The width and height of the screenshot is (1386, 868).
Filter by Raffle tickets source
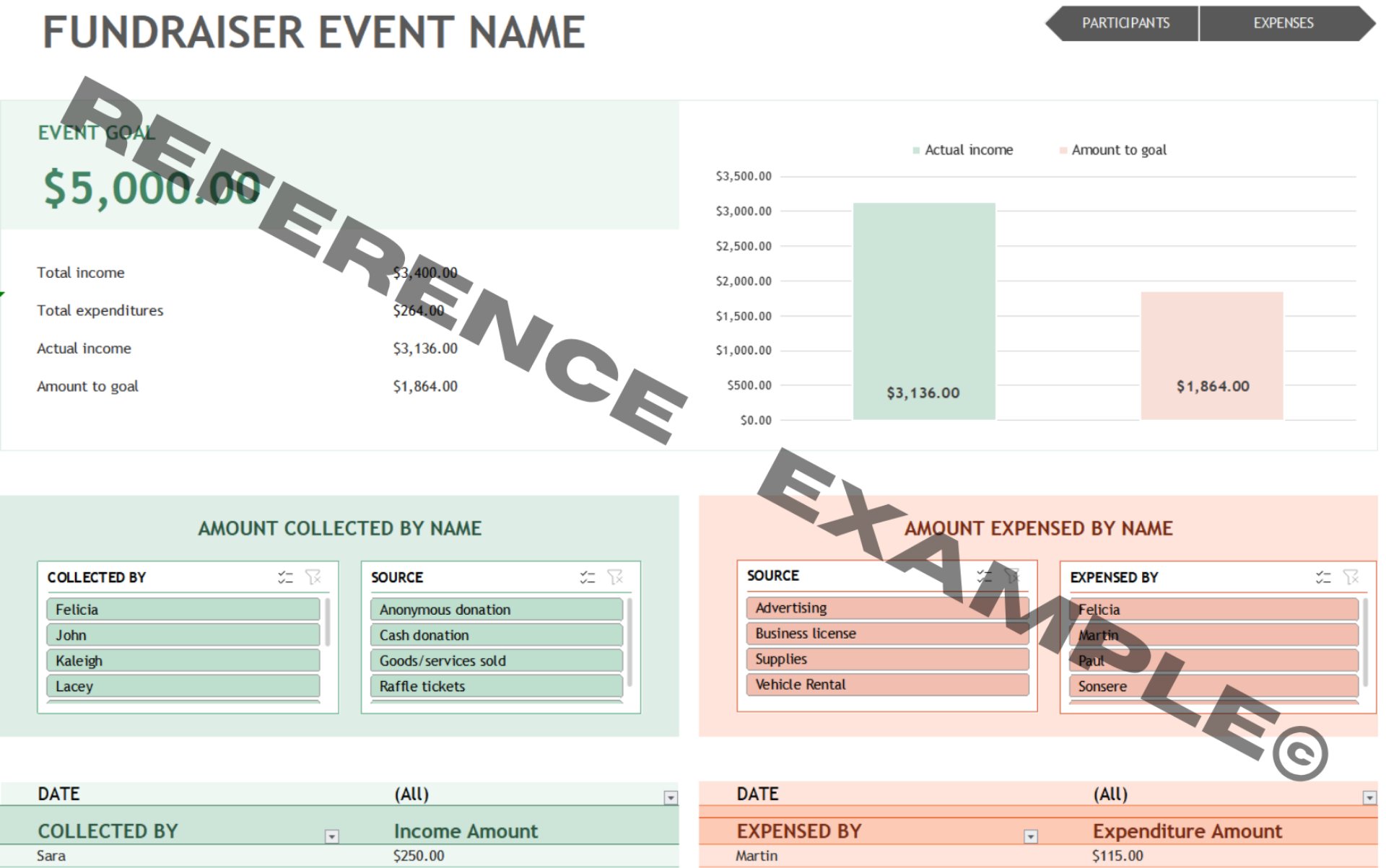click(x=497, y=686)
